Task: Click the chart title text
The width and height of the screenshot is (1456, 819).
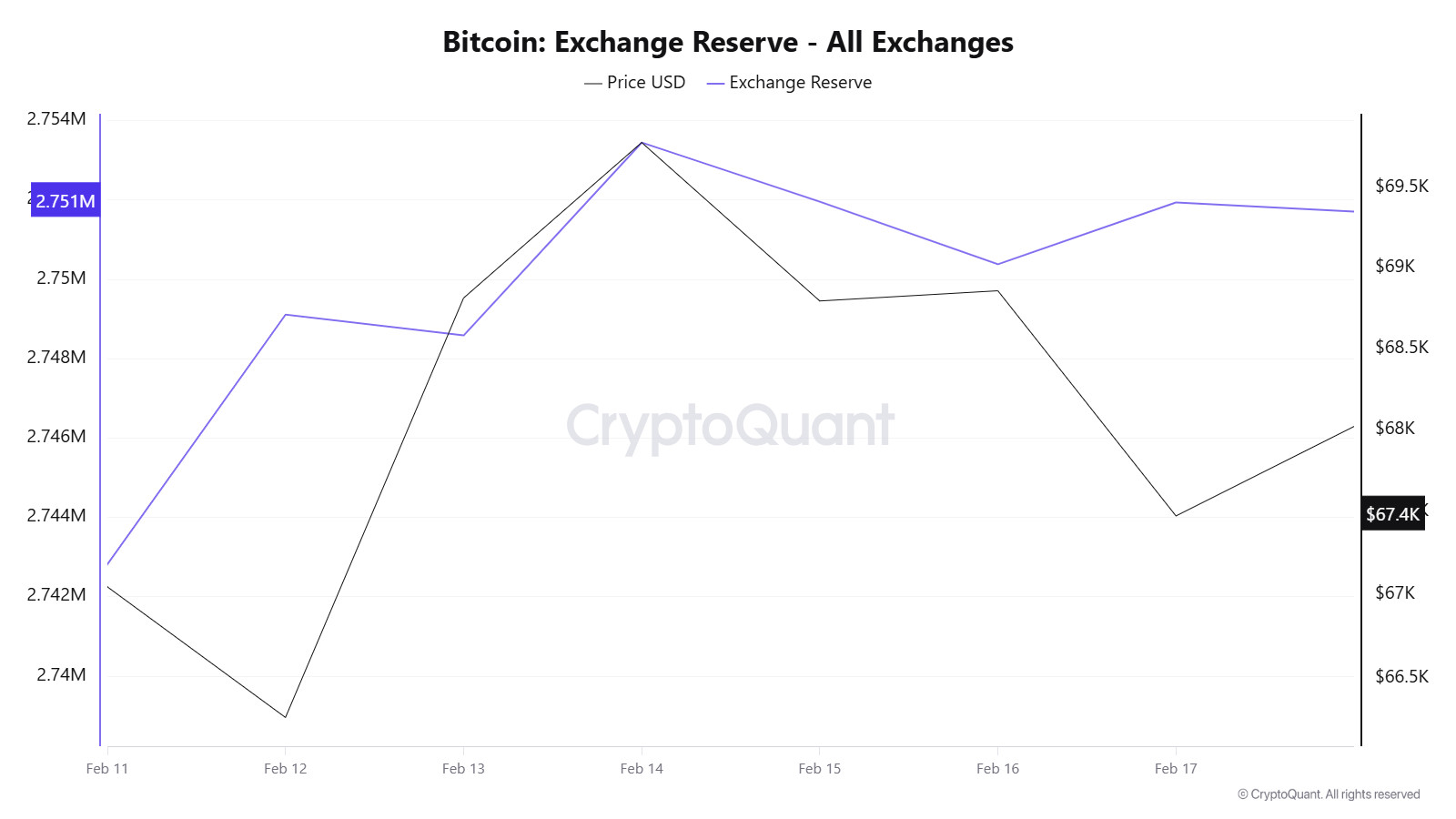Action: (x=728, y=43)
